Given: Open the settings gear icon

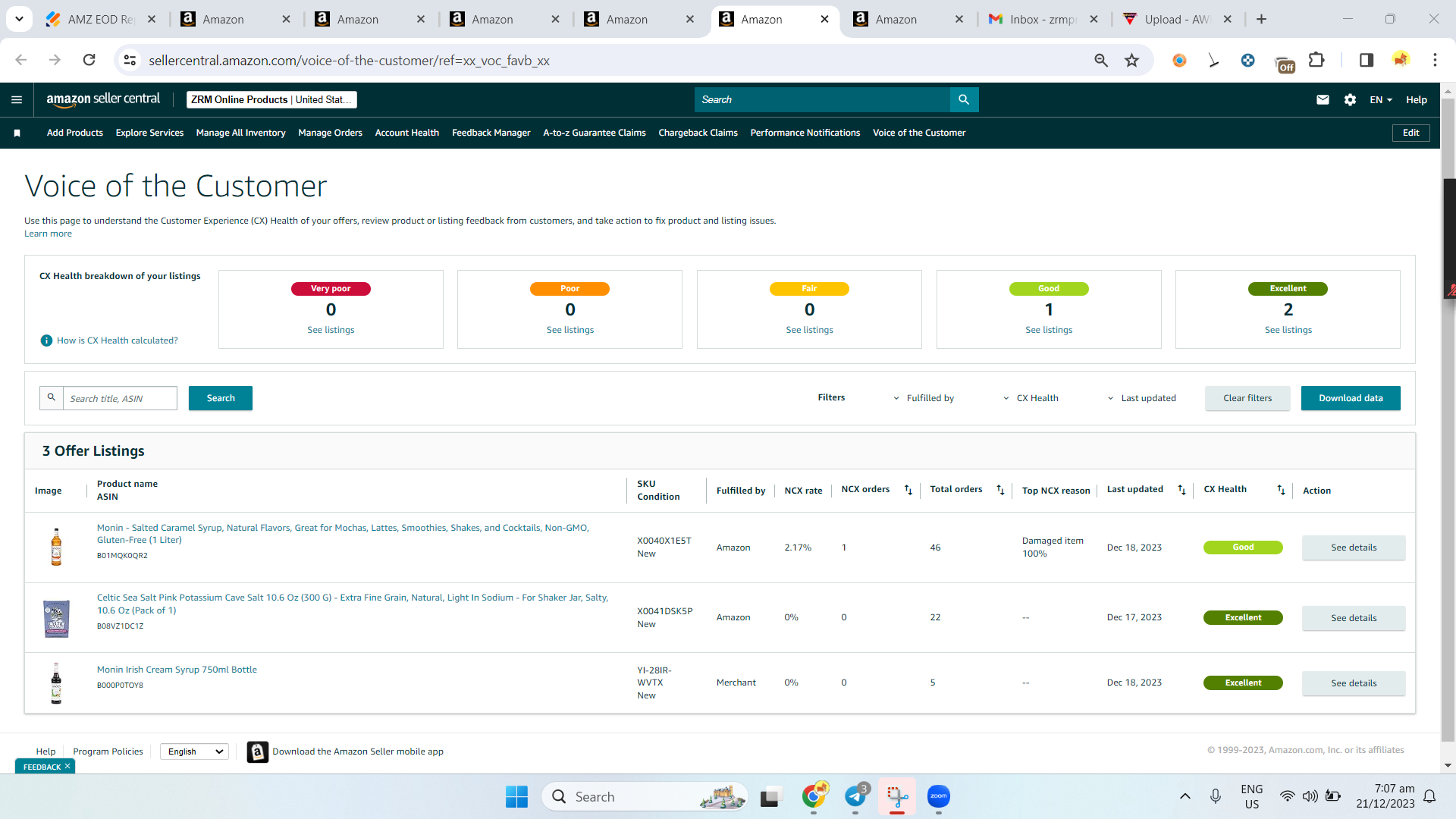Looking at the screenshot, I should (1350, 99).
